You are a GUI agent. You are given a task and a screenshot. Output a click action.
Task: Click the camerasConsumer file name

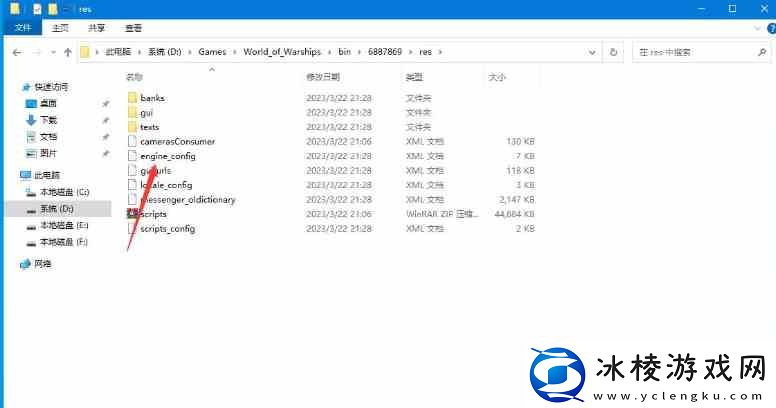[x=178, y=142]
